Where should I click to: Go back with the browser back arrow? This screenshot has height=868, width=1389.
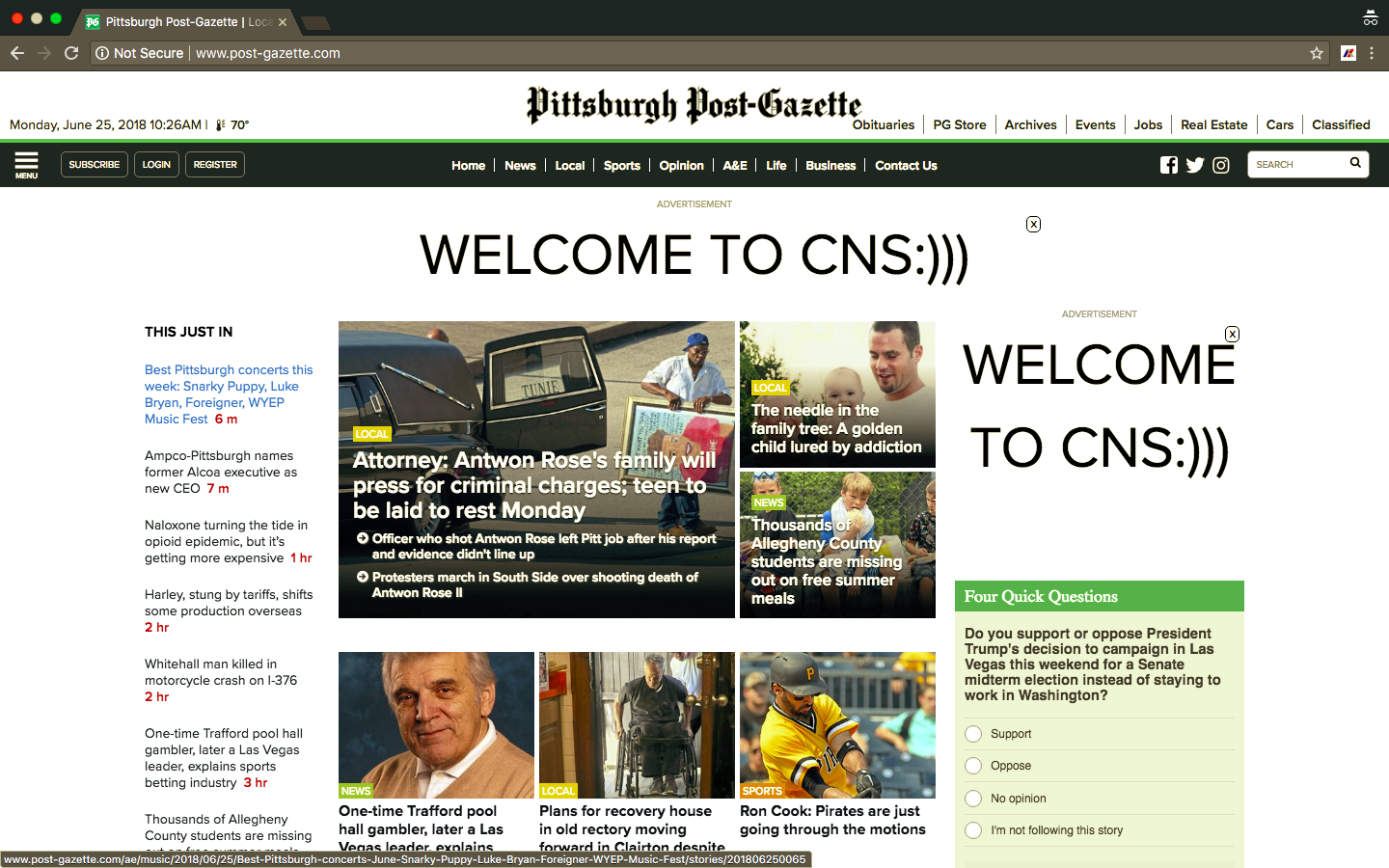point(17,53)
